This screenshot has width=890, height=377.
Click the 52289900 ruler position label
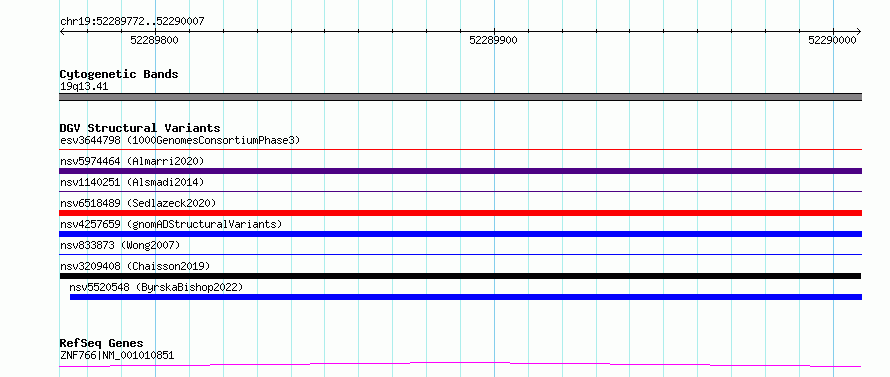tap(493, 40)
